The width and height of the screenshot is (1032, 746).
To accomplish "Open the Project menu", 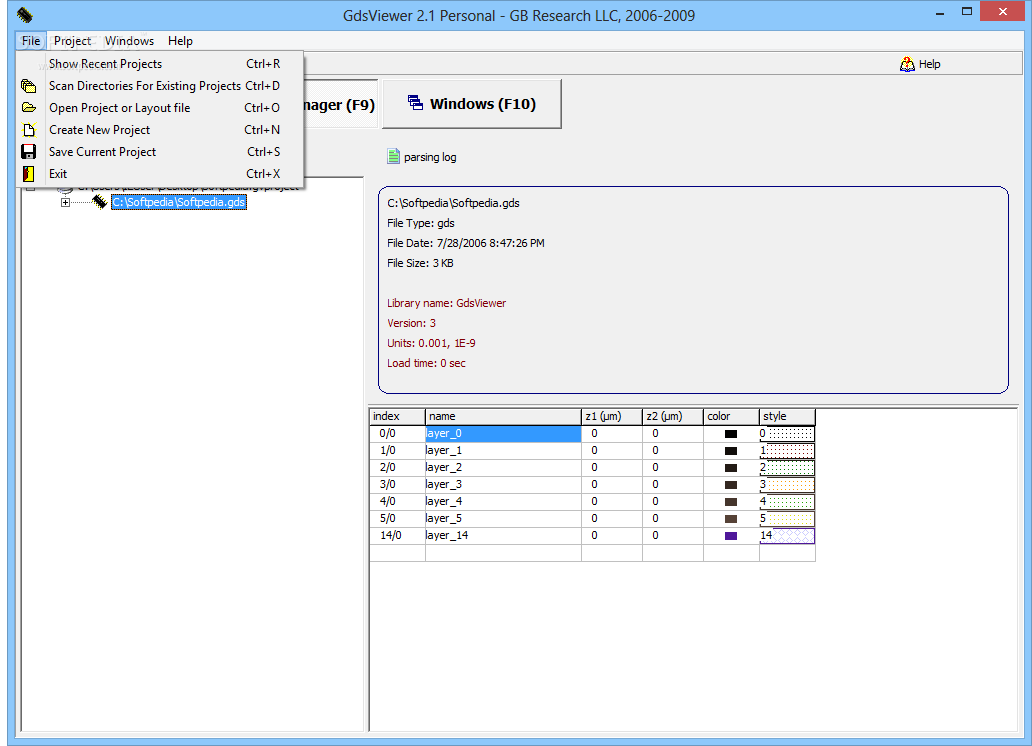I will [x=72, y=41].
